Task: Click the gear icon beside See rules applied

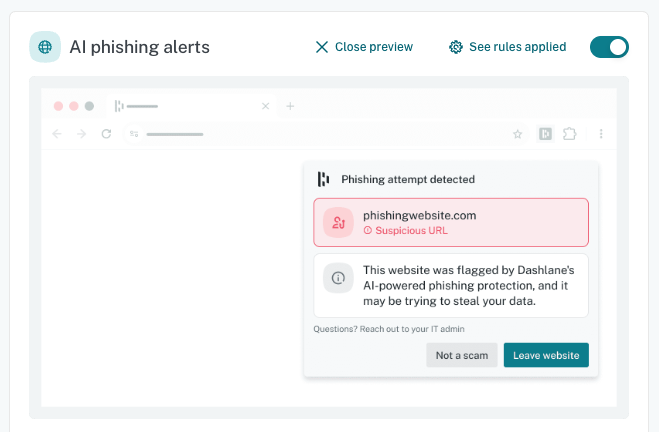Action: point(456,47)
